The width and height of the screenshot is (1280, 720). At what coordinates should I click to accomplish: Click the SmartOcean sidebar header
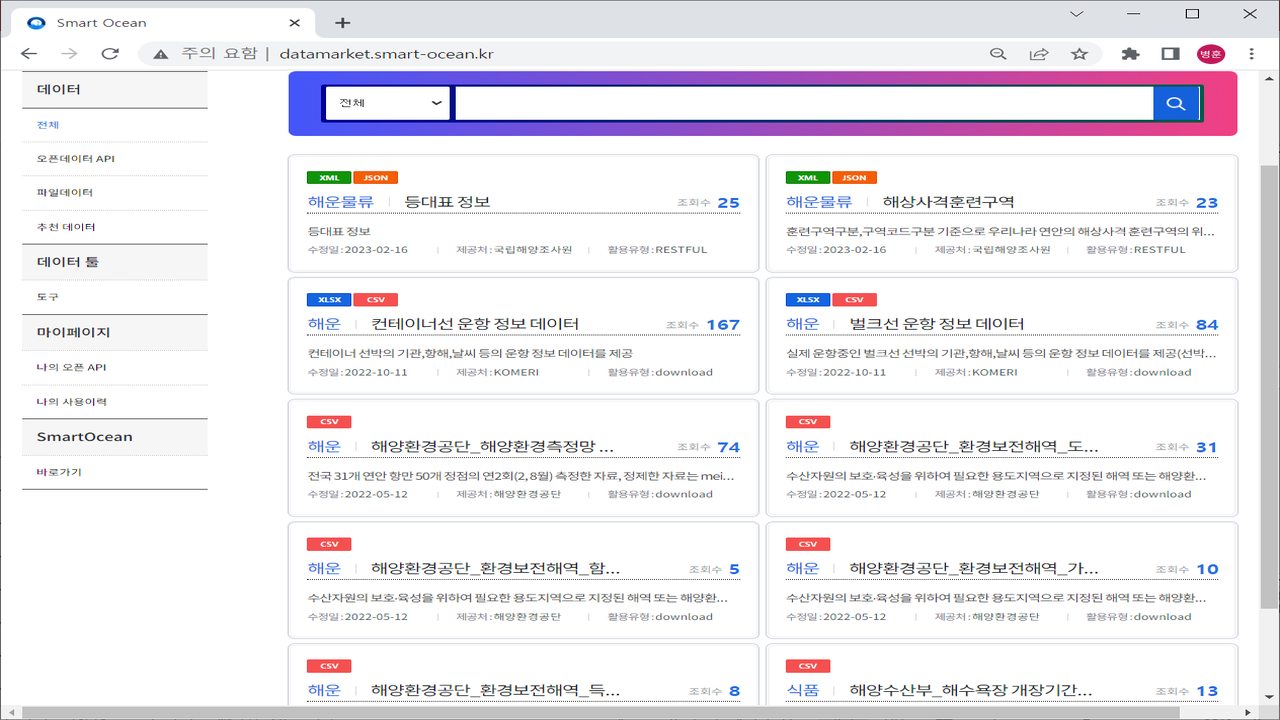click(x=115, y=437)
